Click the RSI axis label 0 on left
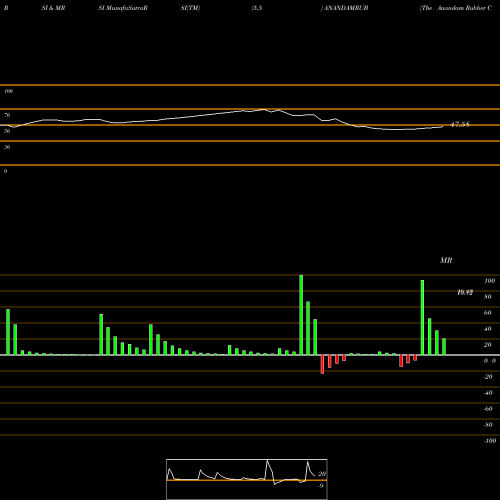 (5, 171)
